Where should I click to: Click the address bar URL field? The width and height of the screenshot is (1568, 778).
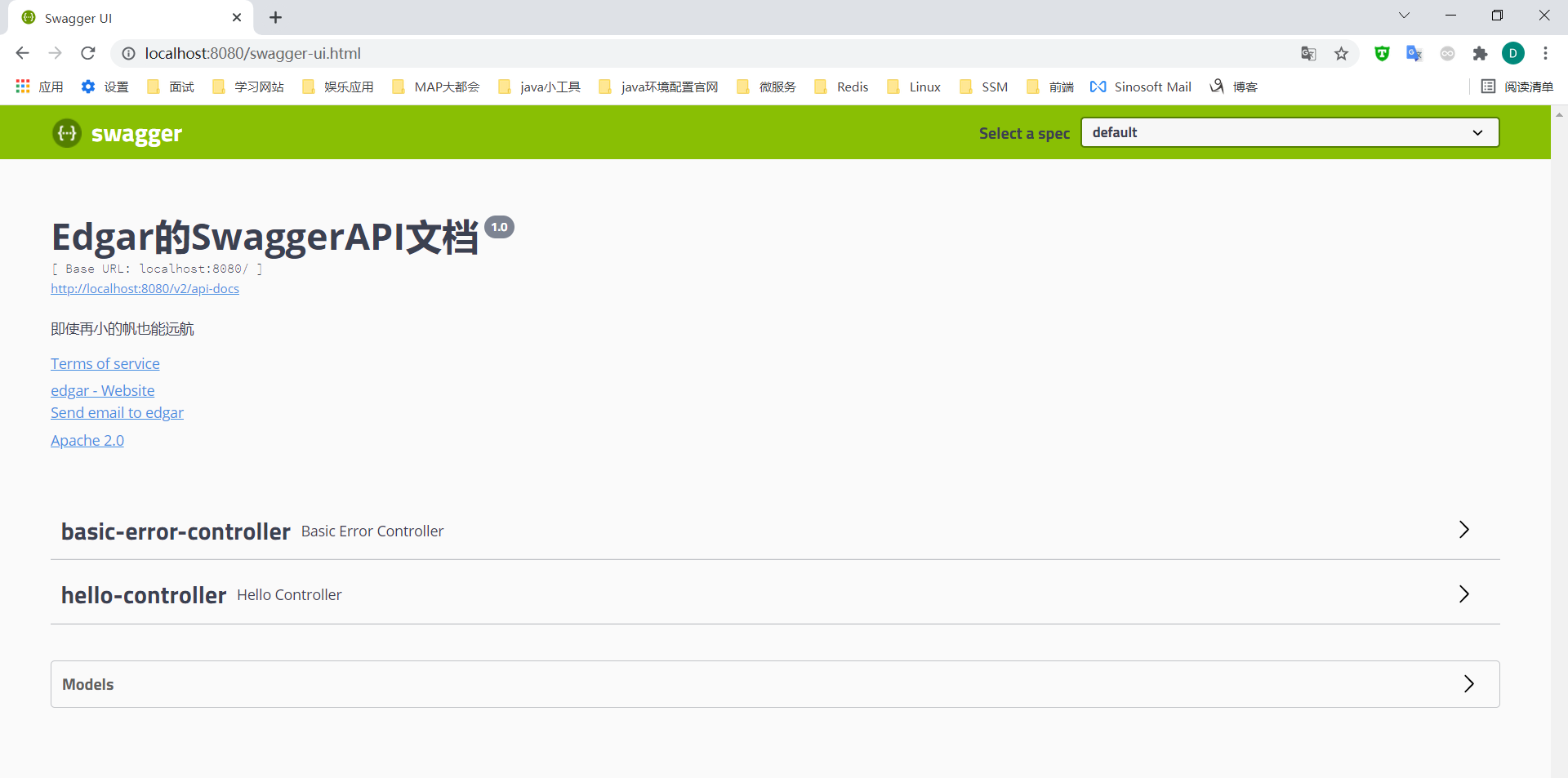coord(653,53)
